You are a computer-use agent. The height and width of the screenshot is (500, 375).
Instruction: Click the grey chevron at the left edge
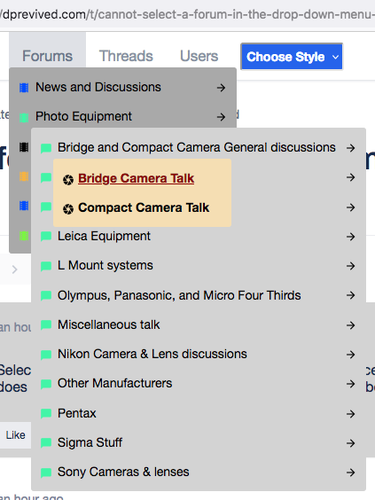tap(14, 269)
